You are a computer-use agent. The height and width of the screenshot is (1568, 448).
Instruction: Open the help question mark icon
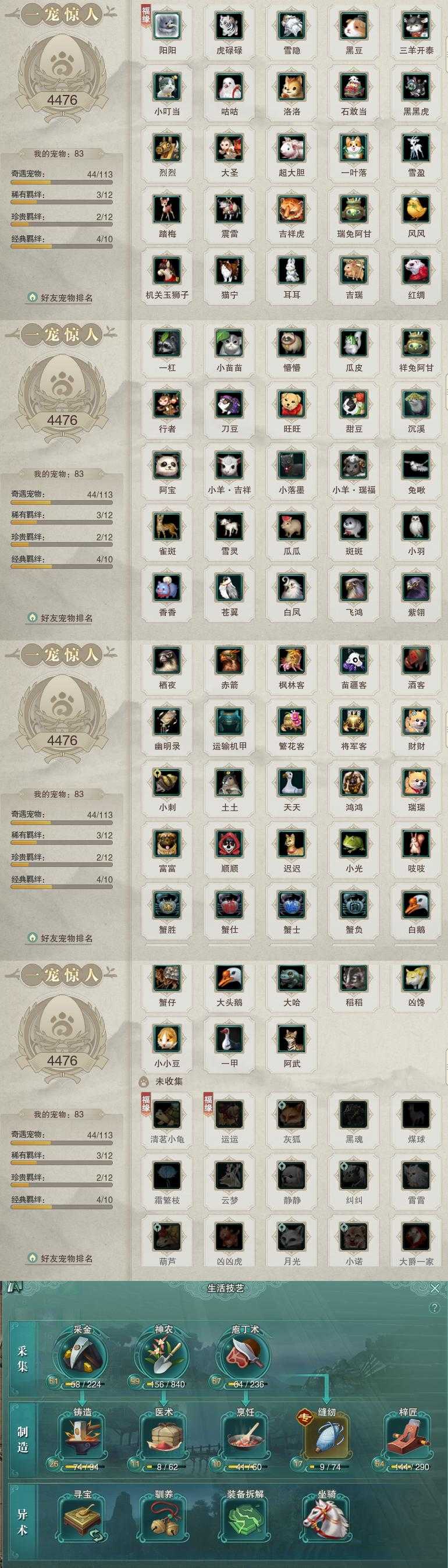coord(434,1308)
